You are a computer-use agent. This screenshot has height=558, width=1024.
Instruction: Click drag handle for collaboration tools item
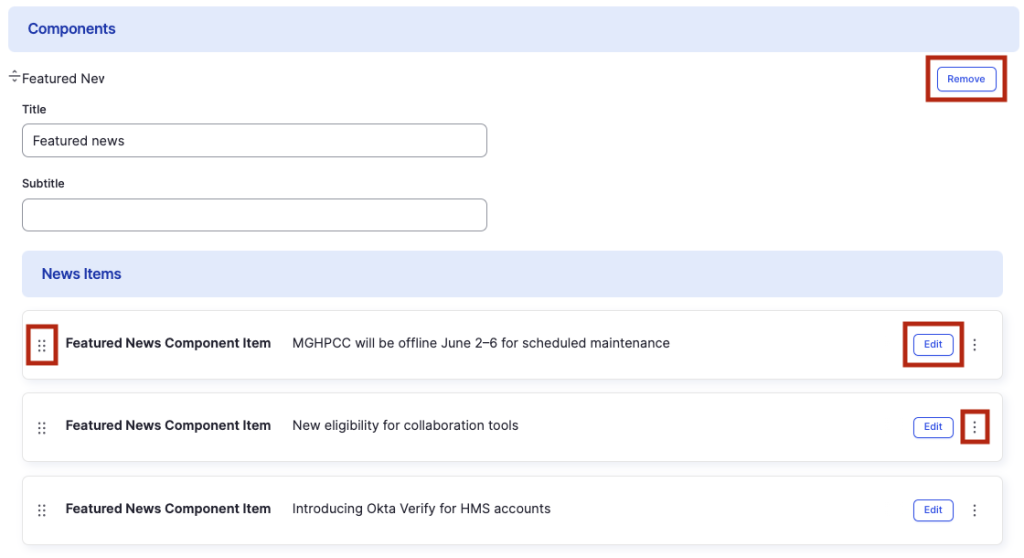(42, 427)
